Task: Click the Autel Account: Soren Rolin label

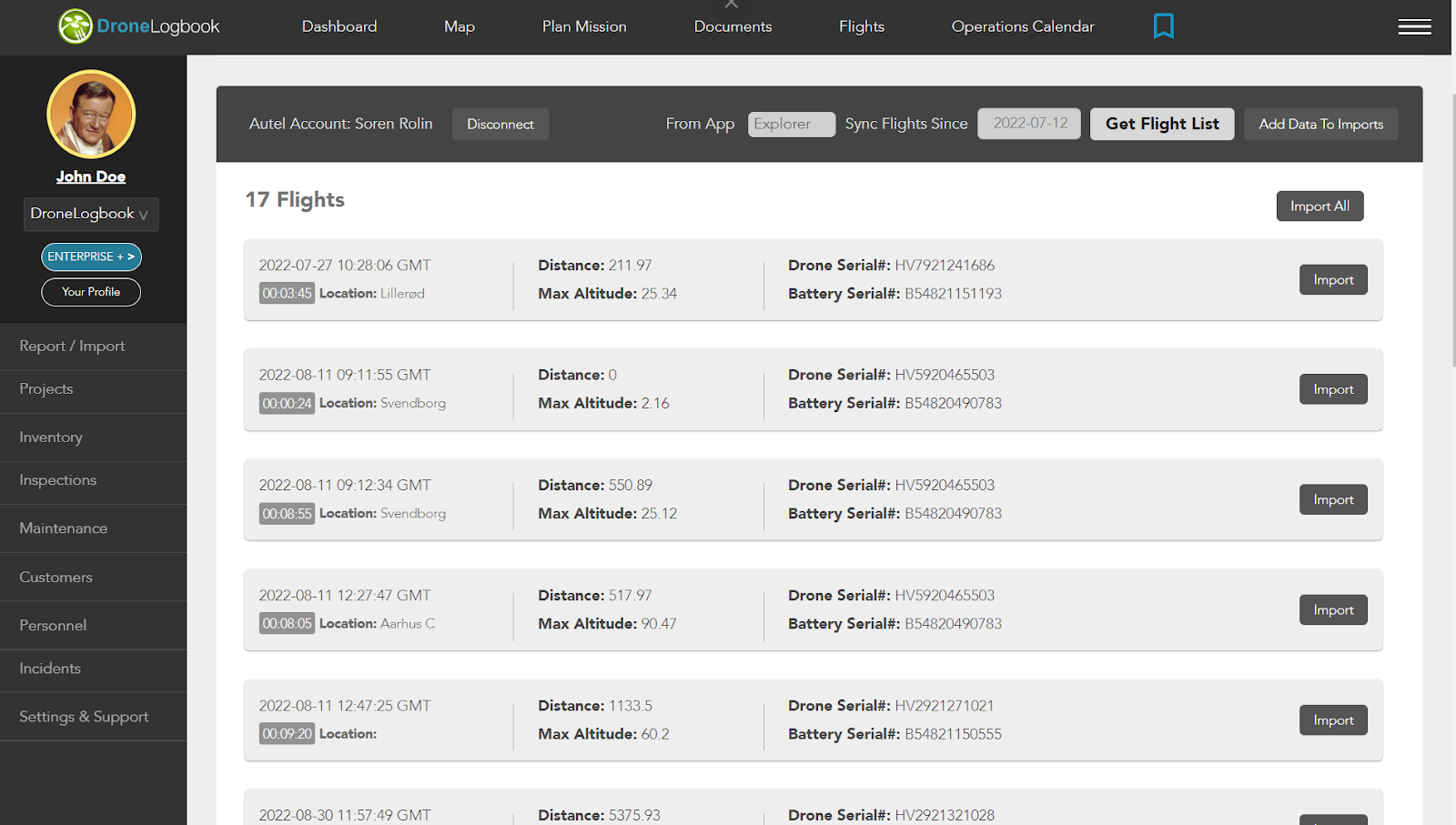Action: click(x=341, y=124)
